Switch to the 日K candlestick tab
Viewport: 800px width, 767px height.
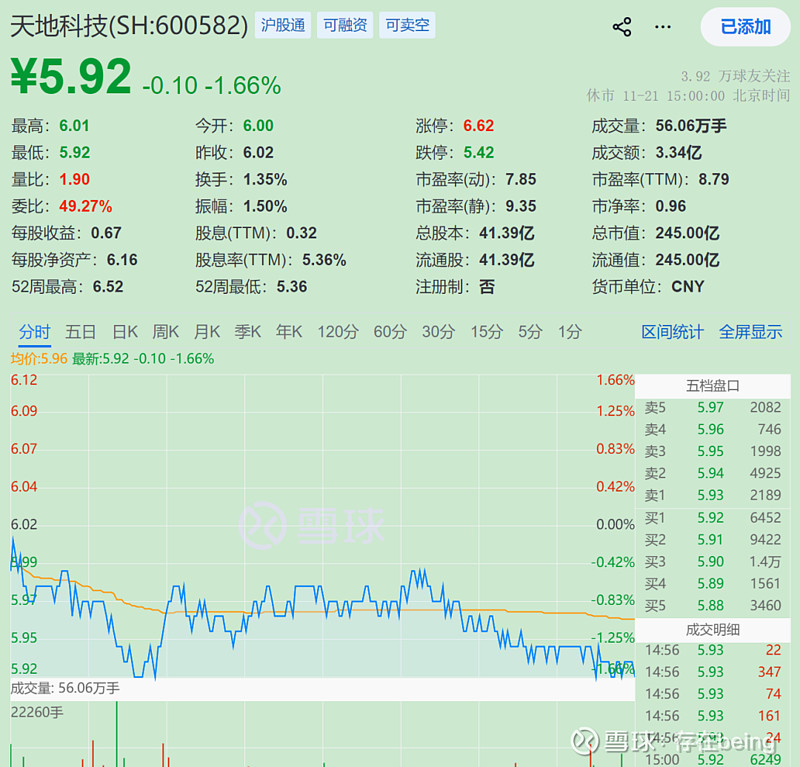[124, 332]
